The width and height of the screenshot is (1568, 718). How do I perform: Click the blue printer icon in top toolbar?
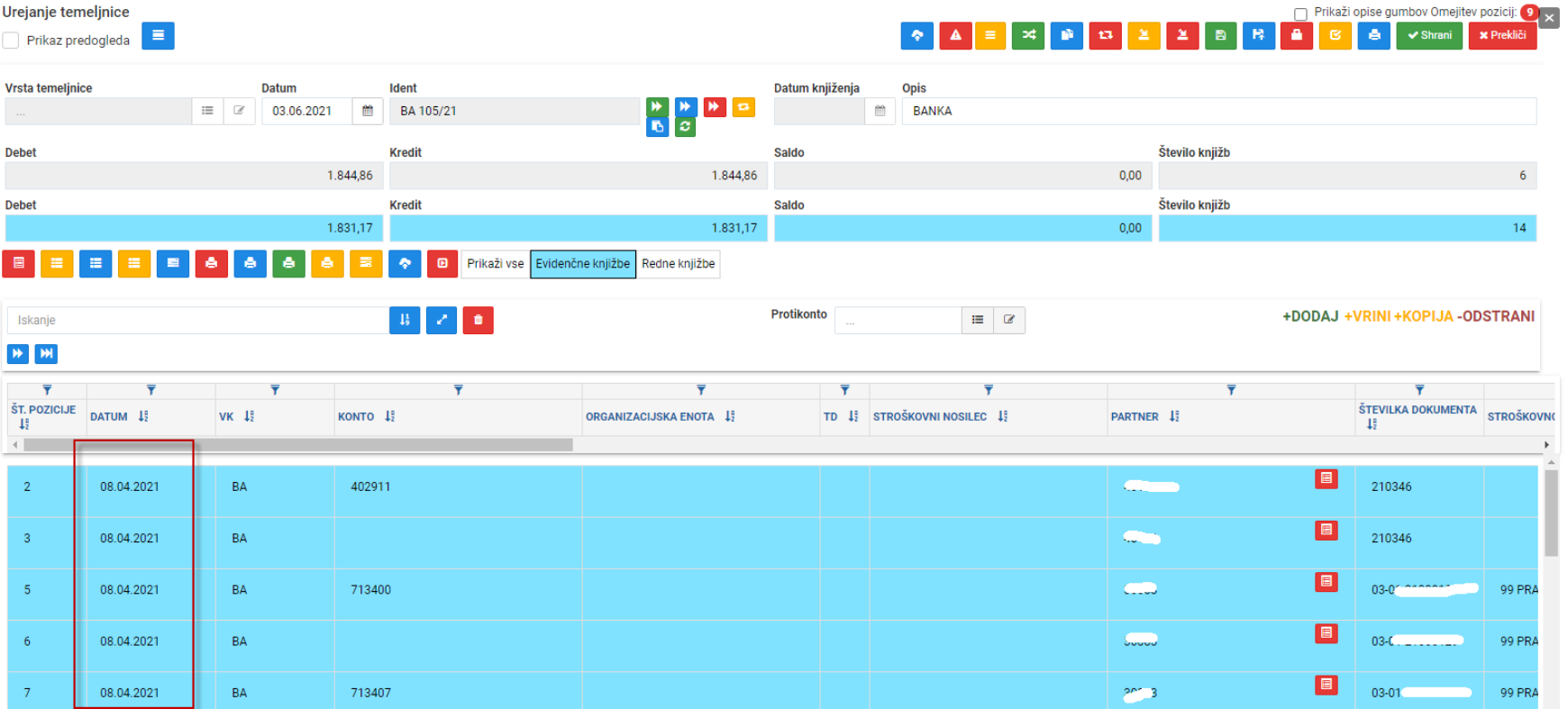point(1374,35)
